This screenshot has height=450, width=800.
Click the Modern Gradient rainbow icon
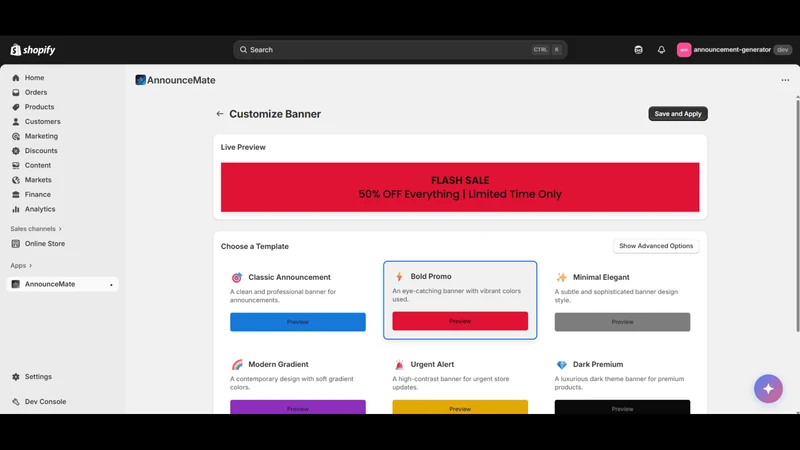coord(237,365)
